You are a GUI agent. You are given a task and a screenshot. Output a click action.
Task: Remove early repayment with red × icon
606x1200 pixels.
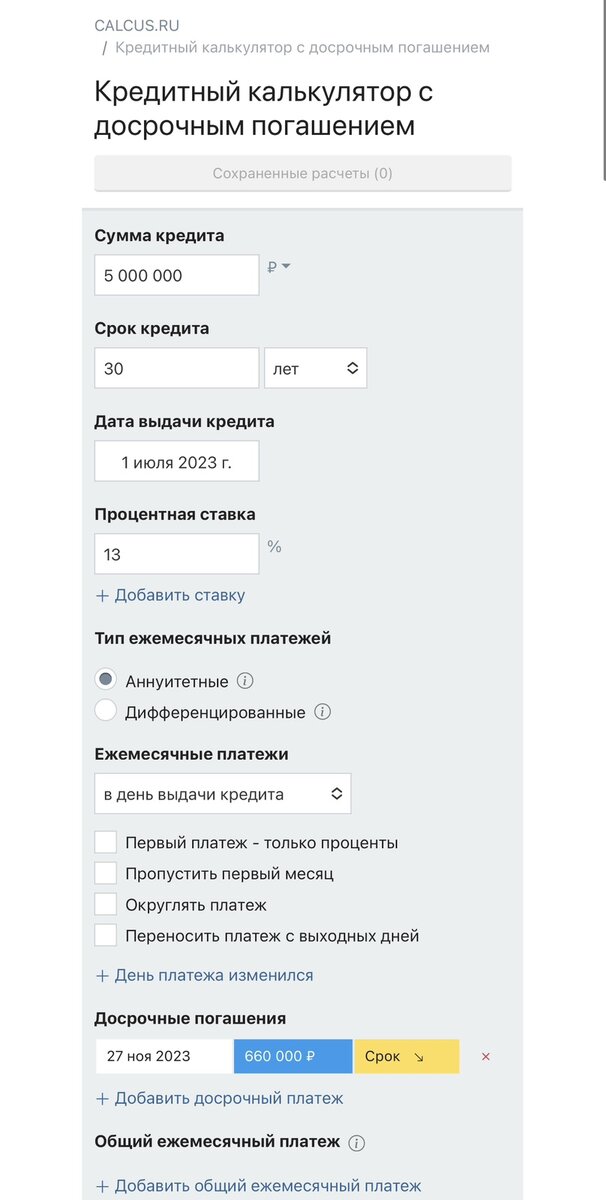(x=484, y=1056)
